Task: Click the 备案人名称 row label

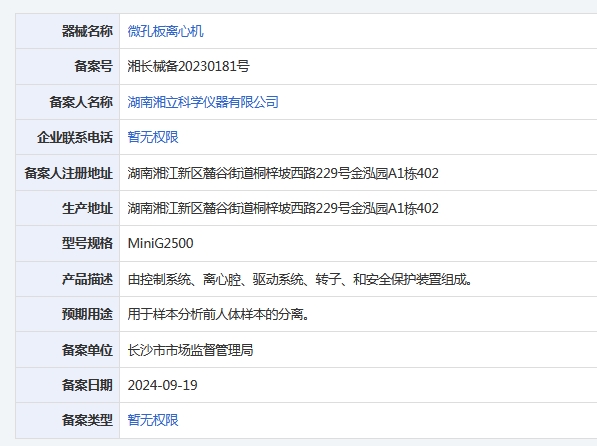Action: coord(81,102)
